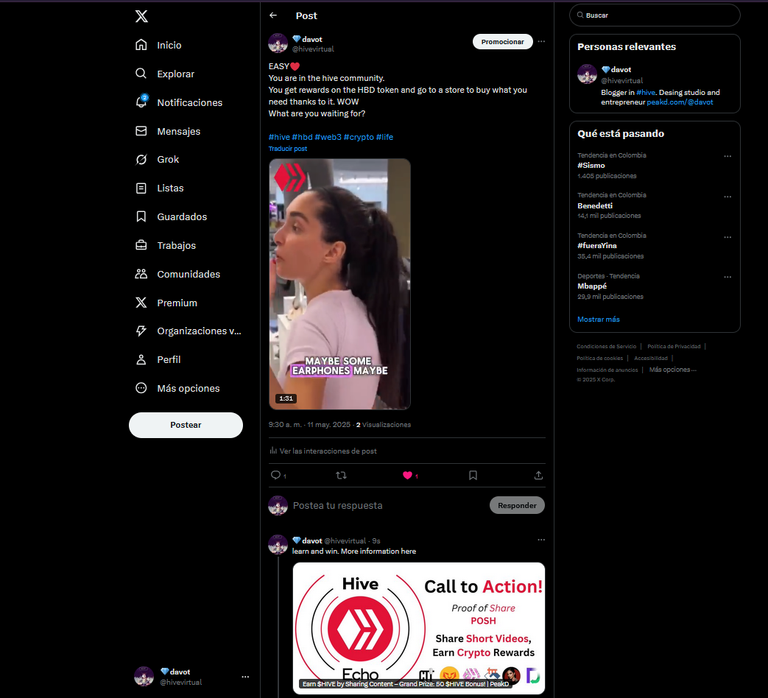Open Inicio home in sidebar
This screenshot has width=768, height=698.
(158, 45)
